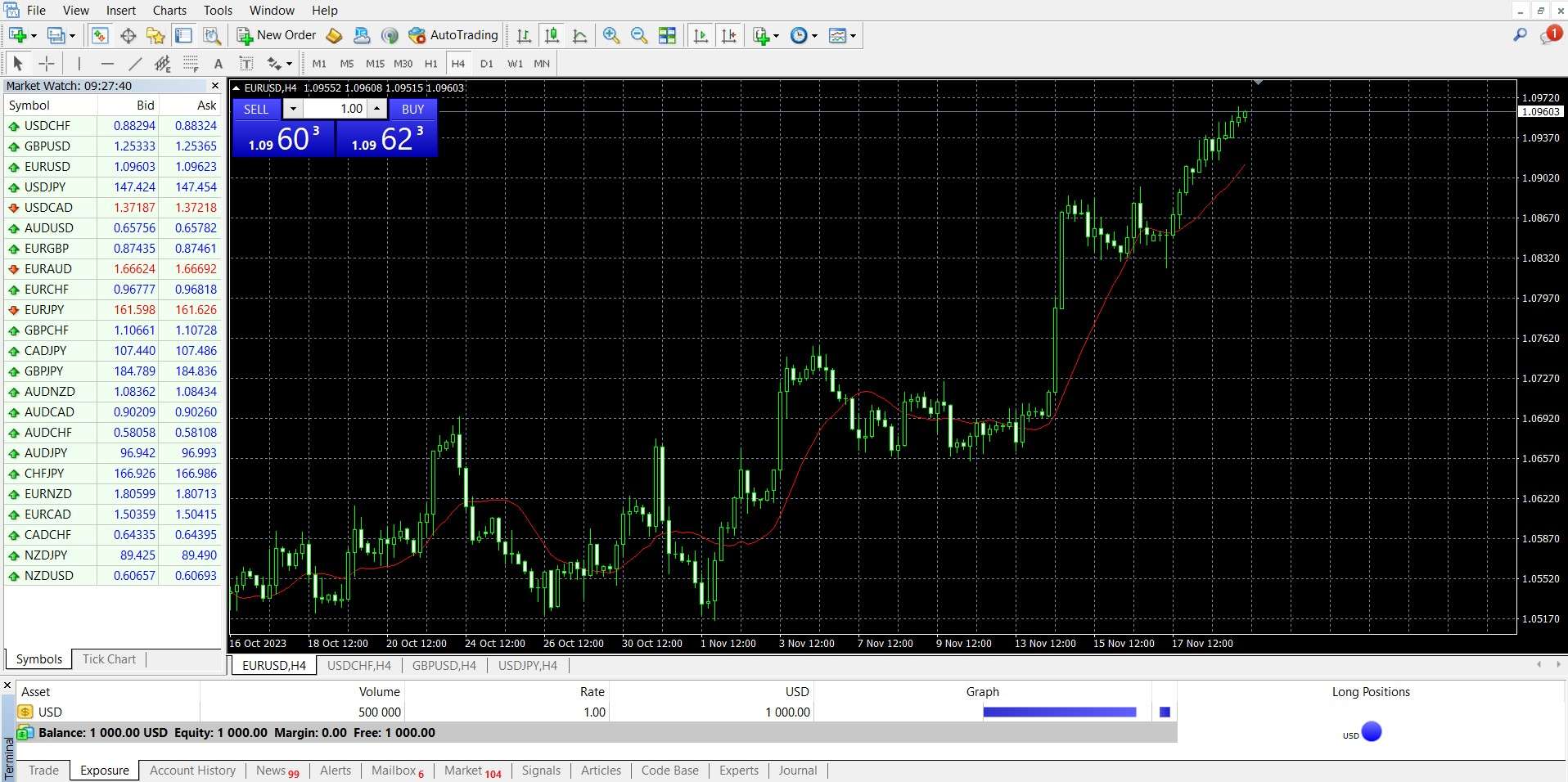Viewport: 1568px width, 782px height.
Task: Open the notifications bubble with red badge
Action: click(x=1551, y=34)
